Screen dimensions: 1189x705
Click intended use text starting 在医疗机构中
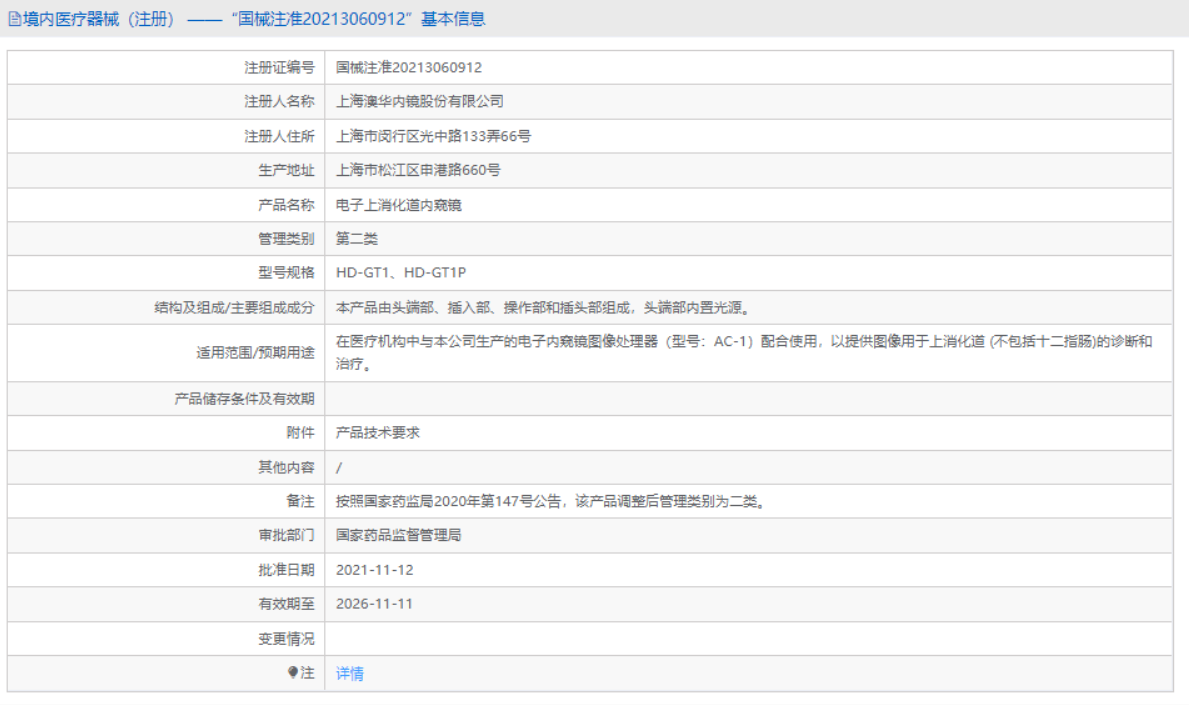[x=744, y=352]
